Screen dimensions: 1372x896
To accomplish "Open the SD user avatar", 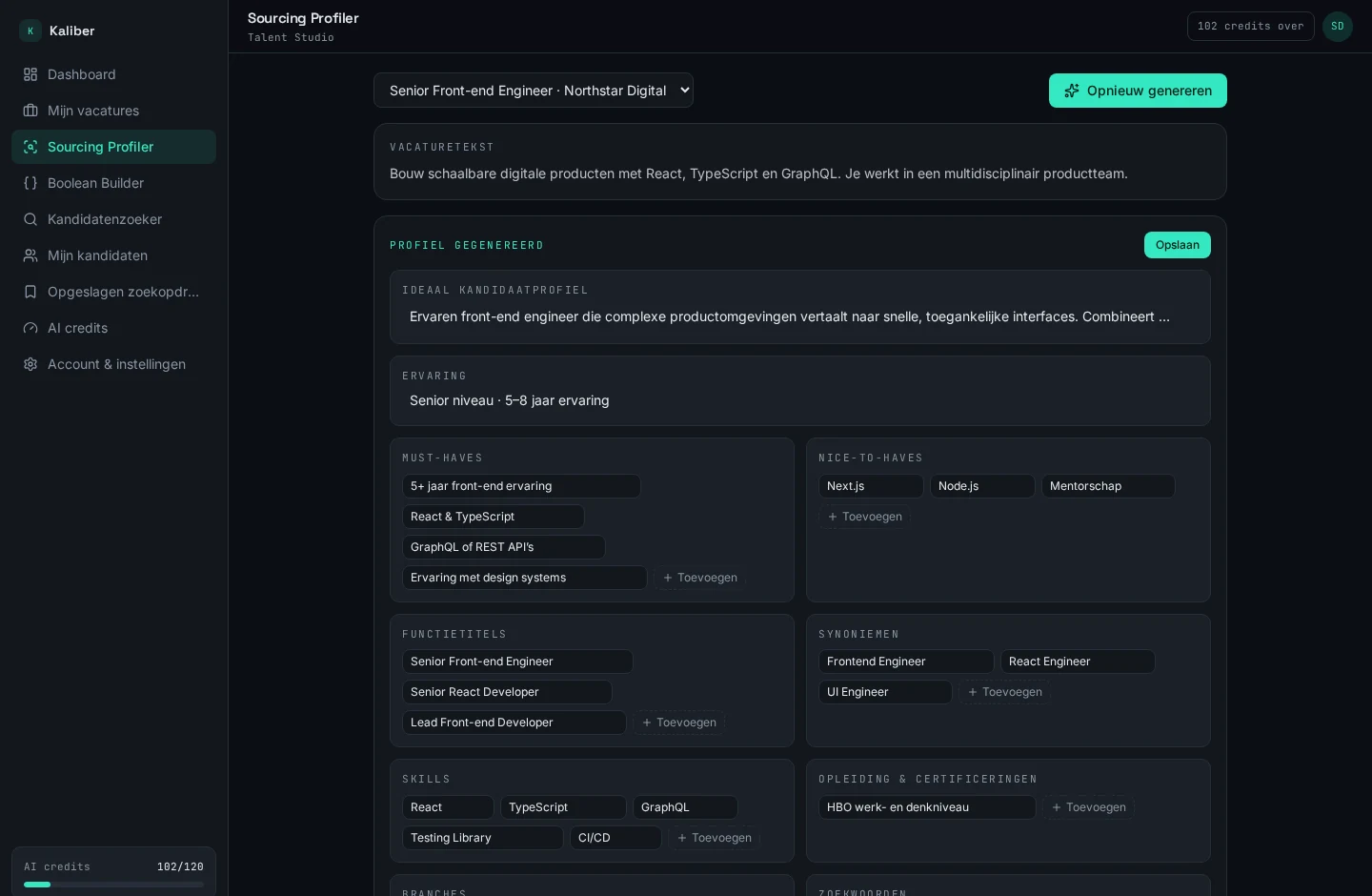I will [1338, 27].
